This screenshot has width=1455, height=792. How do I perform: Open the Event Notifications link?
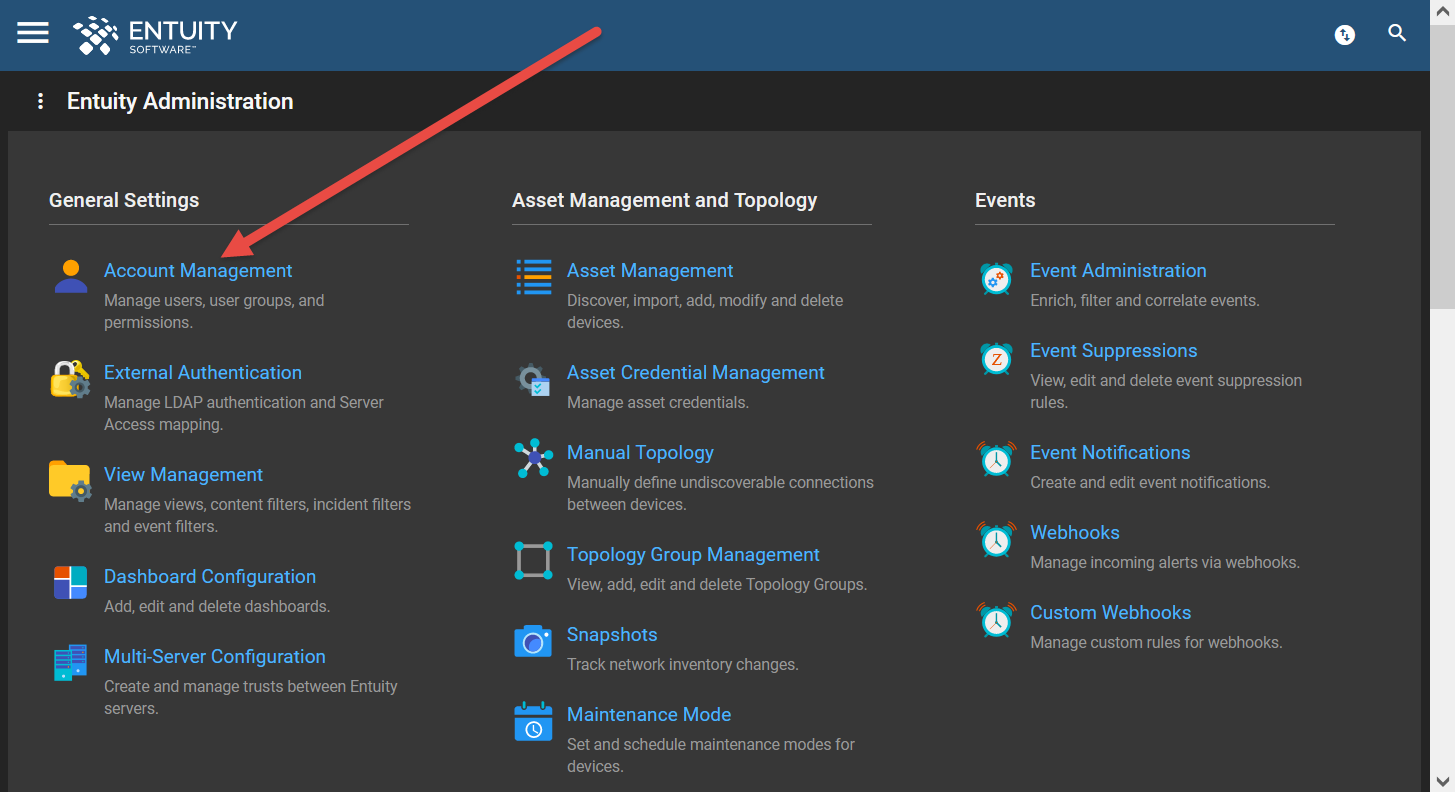[1110, 453]
